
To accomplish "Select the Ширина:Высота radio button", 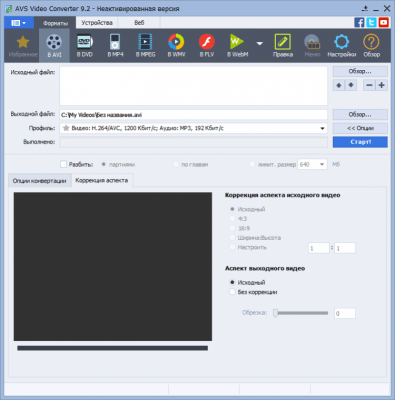I will 232,238.
